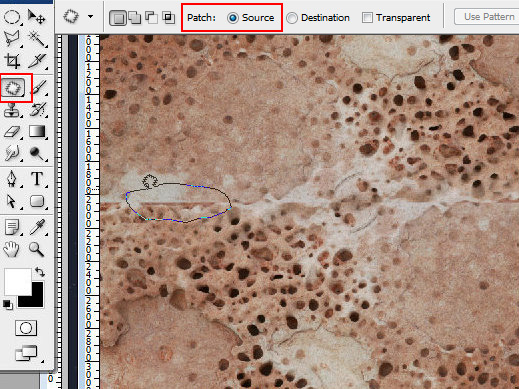The height and width of the screenshot is (389, 519).
Task: Choose the Path Selection arrow tool
Action: tap(12, 201)
